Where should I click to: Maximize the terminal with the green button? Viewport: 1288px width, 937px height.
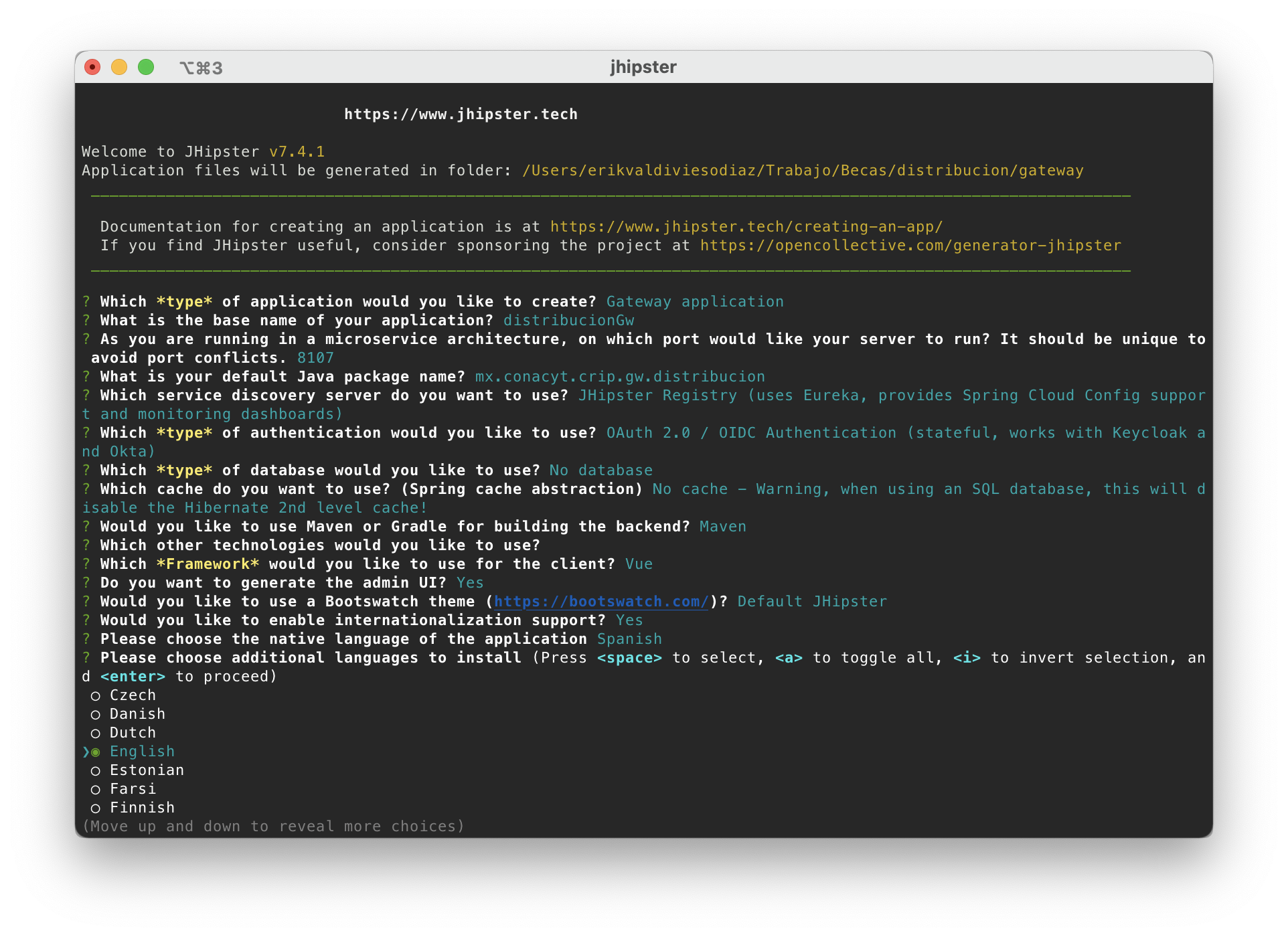(x=146, y=67)
